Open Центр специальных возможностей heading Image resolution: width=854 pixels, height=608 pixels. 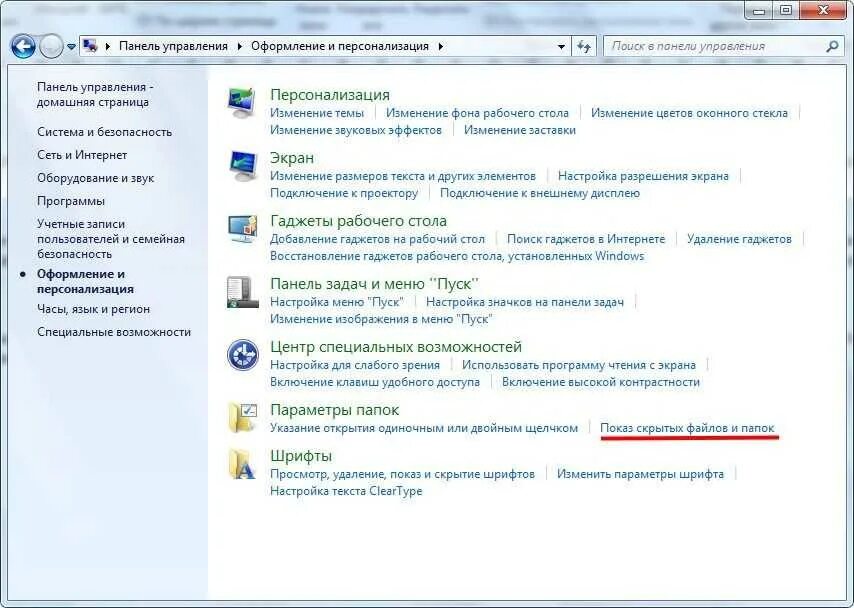tap(396, 347)
